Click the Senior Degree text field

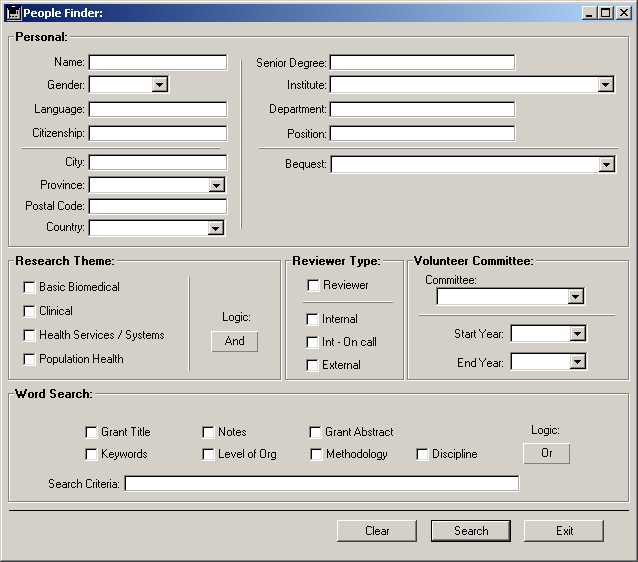[x=422, y=63]
